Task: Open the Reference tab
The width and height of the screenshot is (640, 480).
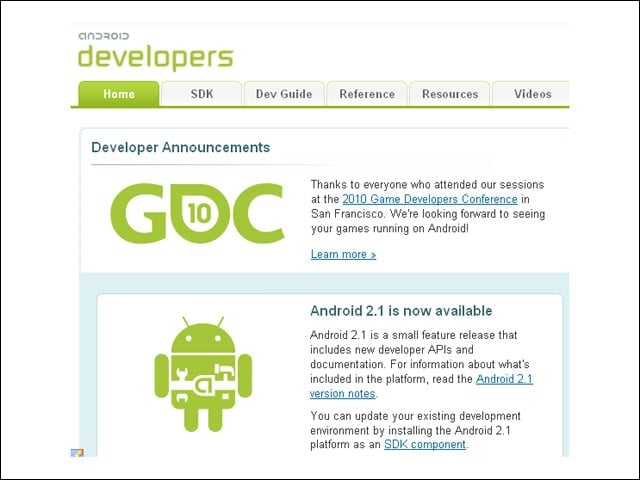Action: pos(367,94)
